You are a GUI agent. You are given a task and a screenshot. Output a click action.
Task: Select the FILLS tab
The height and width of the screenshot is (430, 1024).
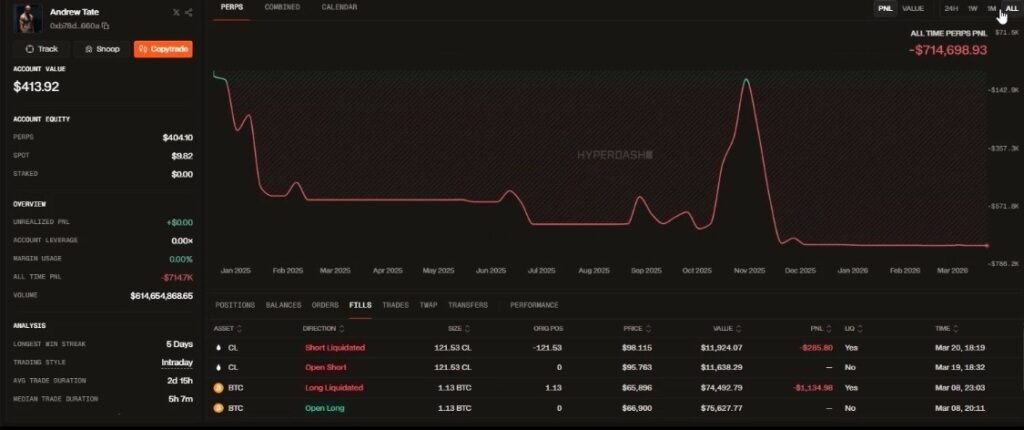pos(360,305)
